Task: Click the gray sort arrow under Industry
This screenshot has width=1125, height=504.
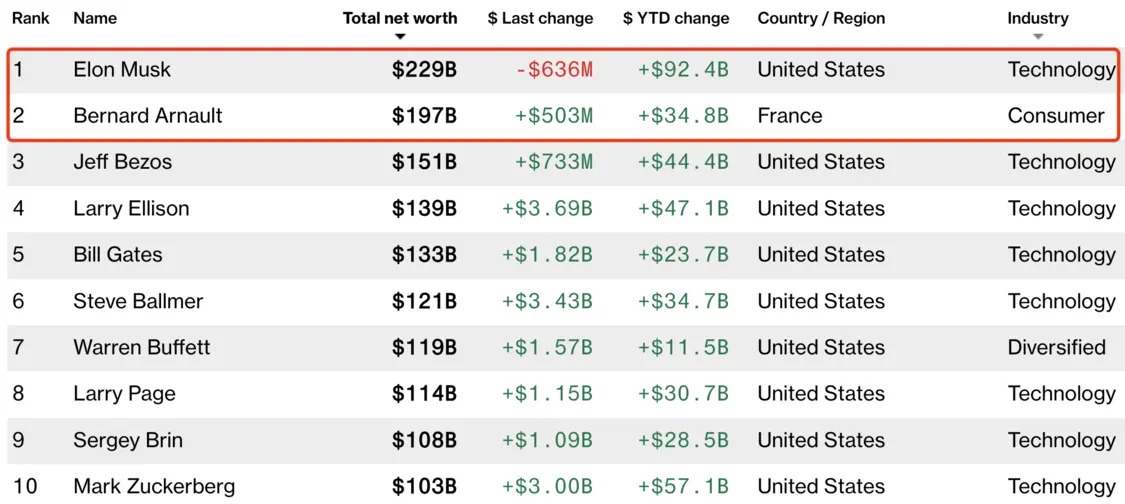Action: (x=1038, y=37)
